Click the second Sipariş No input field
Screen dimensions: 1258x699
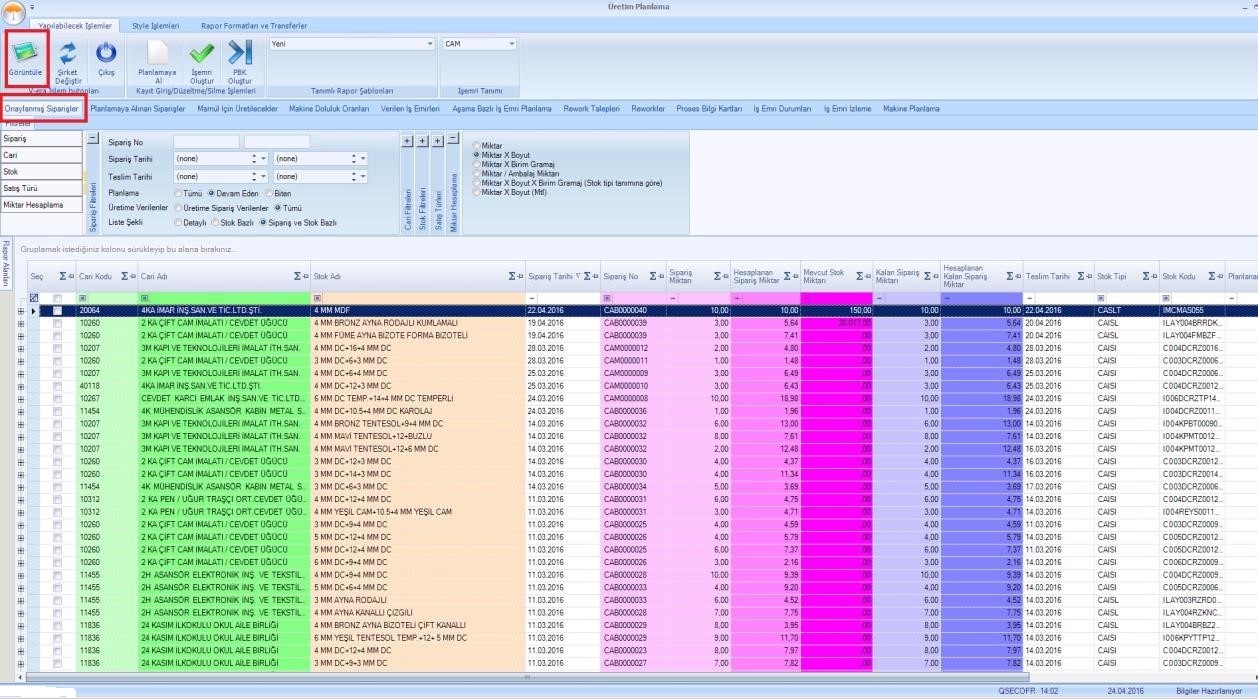point(277,142)
